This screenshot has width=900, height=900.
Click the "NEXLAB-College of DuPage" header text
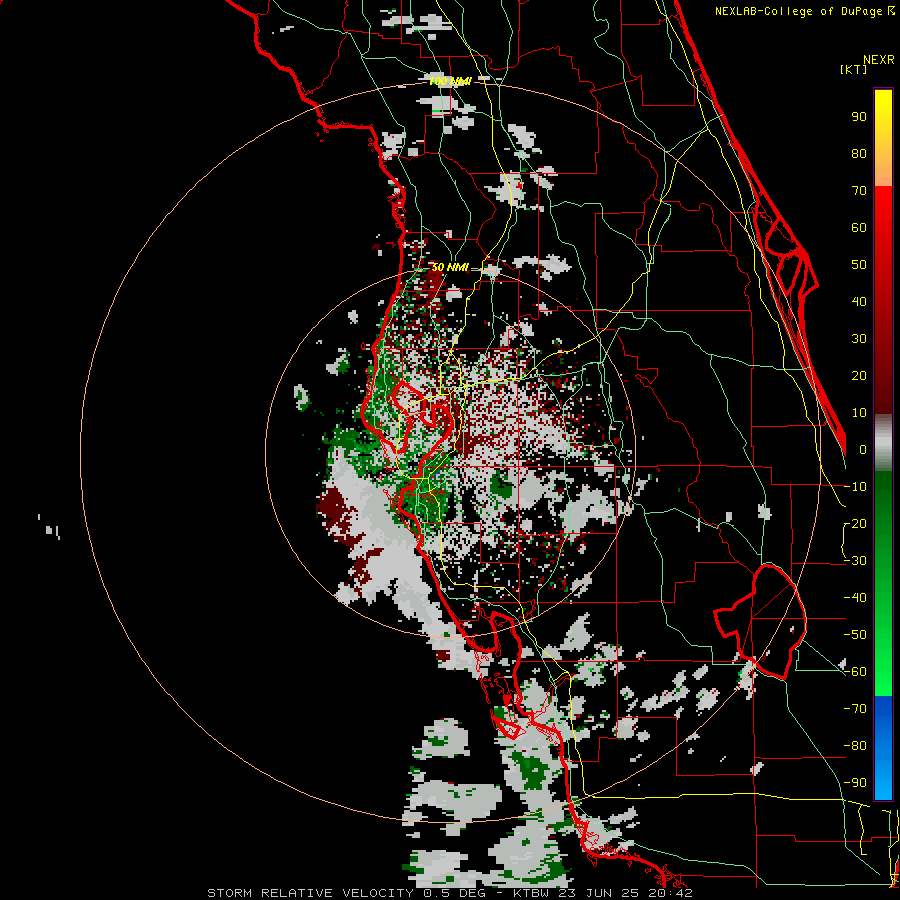(x=799, y=11)
